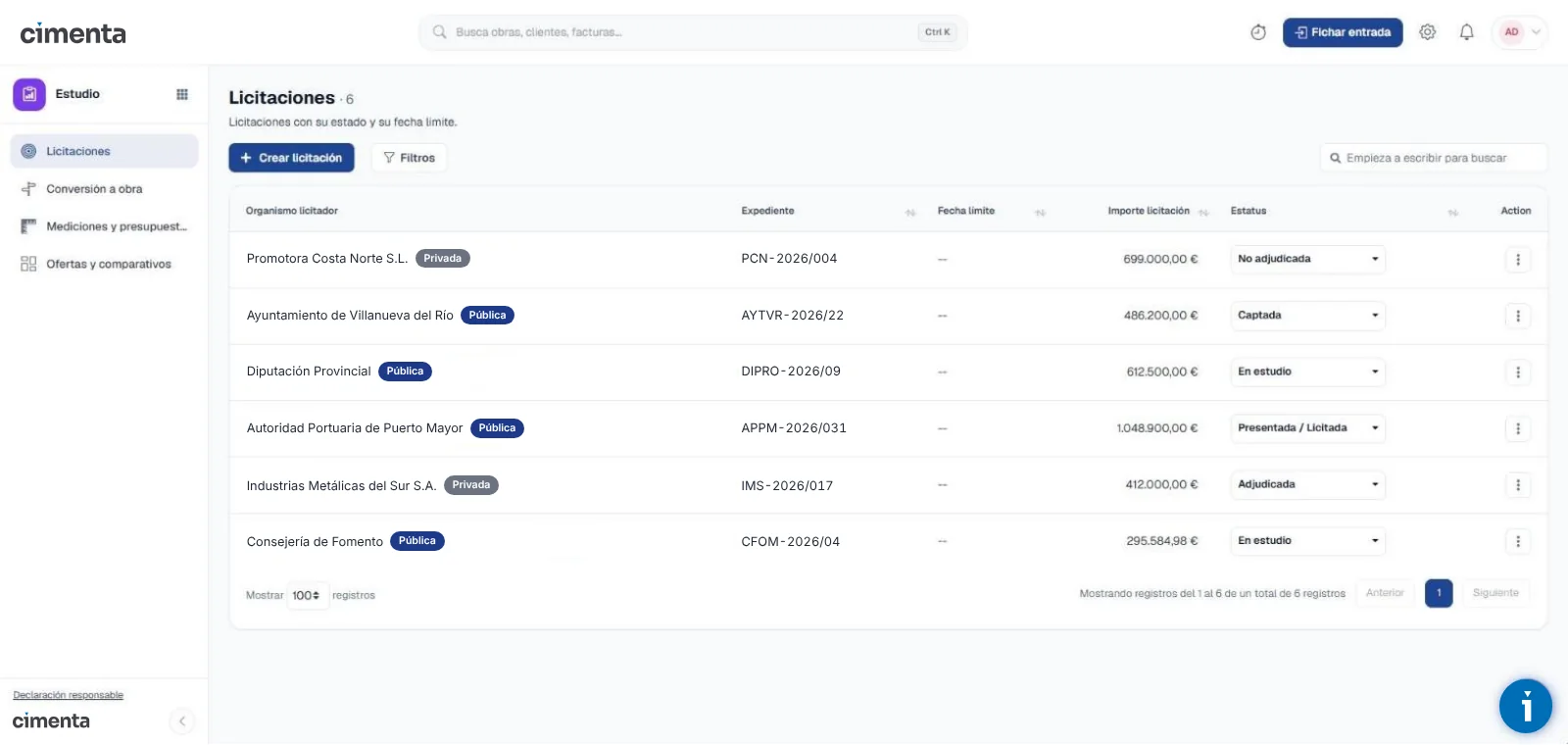The height and width of the screenshot is (745, 1568).
Task: Open the apps grid next to Estudio
Action: 182,94
